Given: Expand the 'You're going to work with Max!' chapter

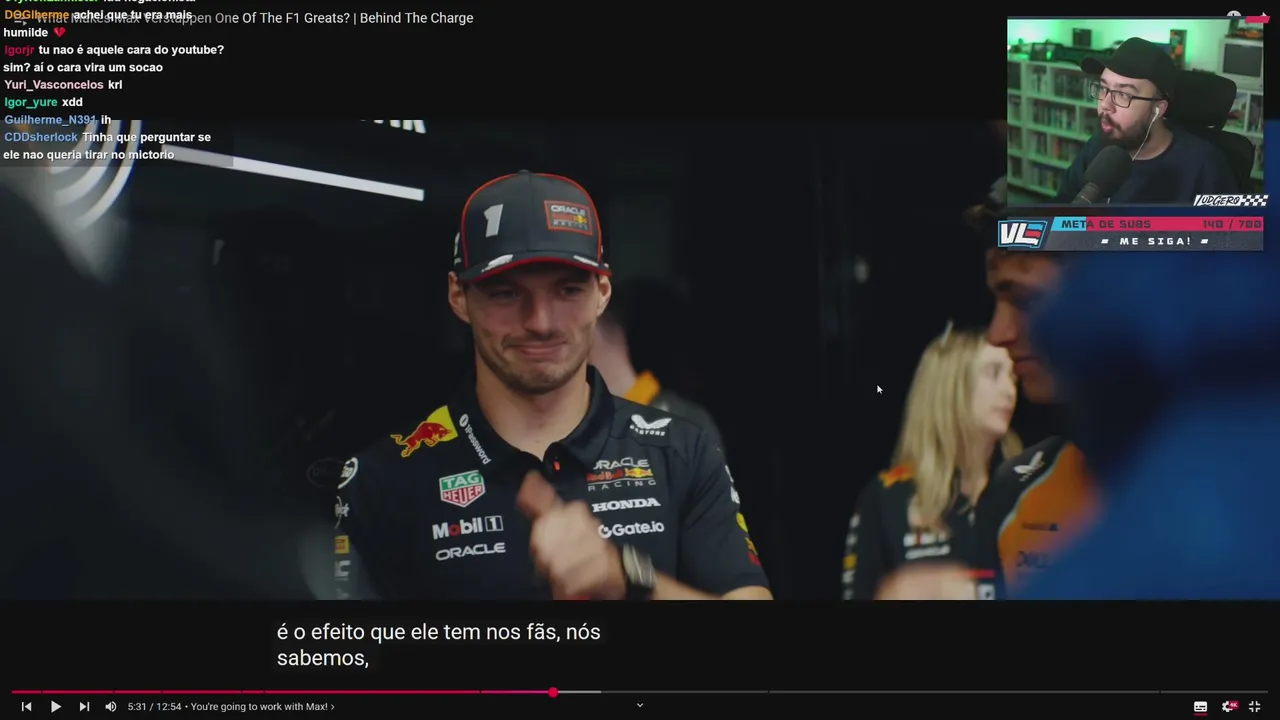Looking at the screenshot, I should tap(262, 707).
